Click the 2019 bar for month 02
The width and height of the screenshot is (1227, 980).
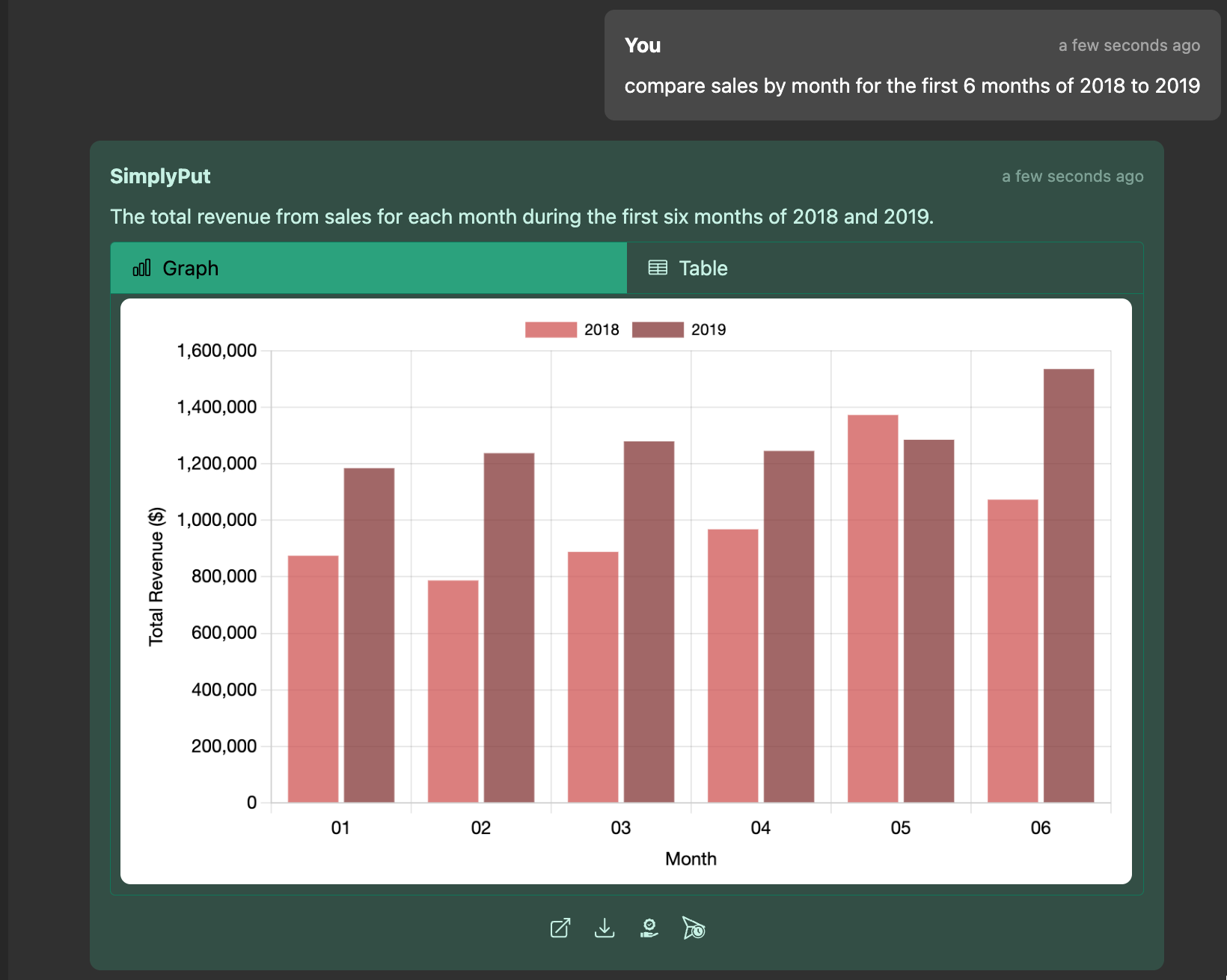pyautogui.click(x=509, y=628)
